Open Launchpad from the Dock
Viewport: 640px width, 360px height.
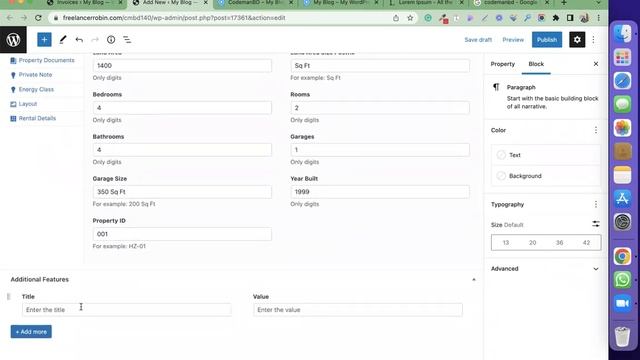pos(622,57)
